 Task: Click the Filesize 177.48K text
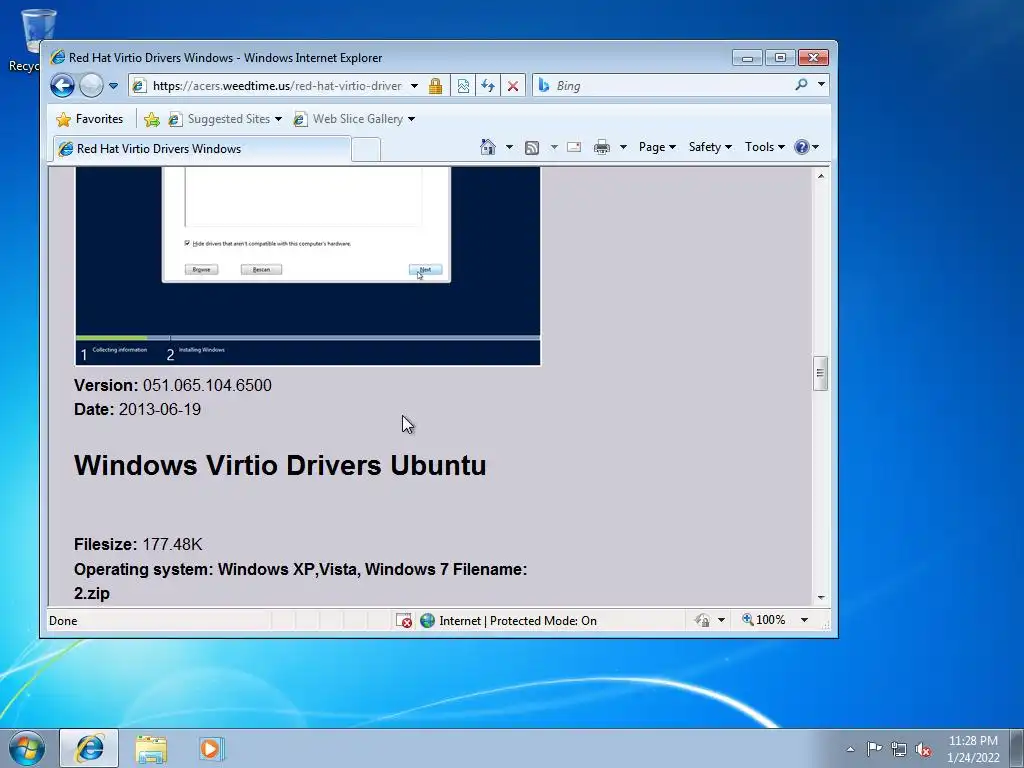[138, 545]
